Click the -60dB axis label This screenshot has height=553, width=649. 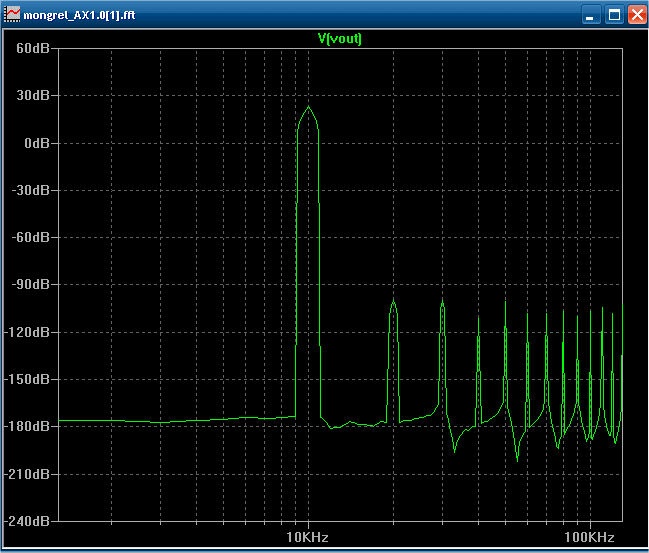(x=30, y=238)
